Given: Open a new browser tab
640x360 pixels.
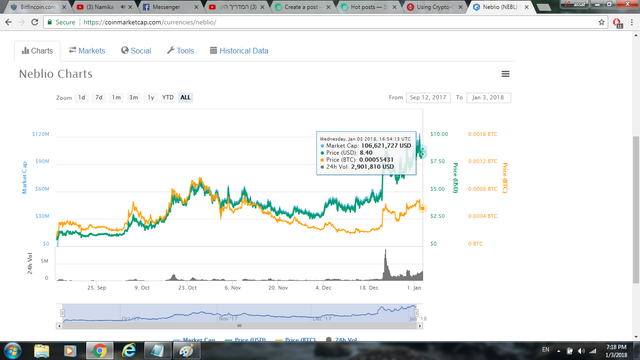Looking at the screenshot, I should pyautogui.click(x=543, y=7).
